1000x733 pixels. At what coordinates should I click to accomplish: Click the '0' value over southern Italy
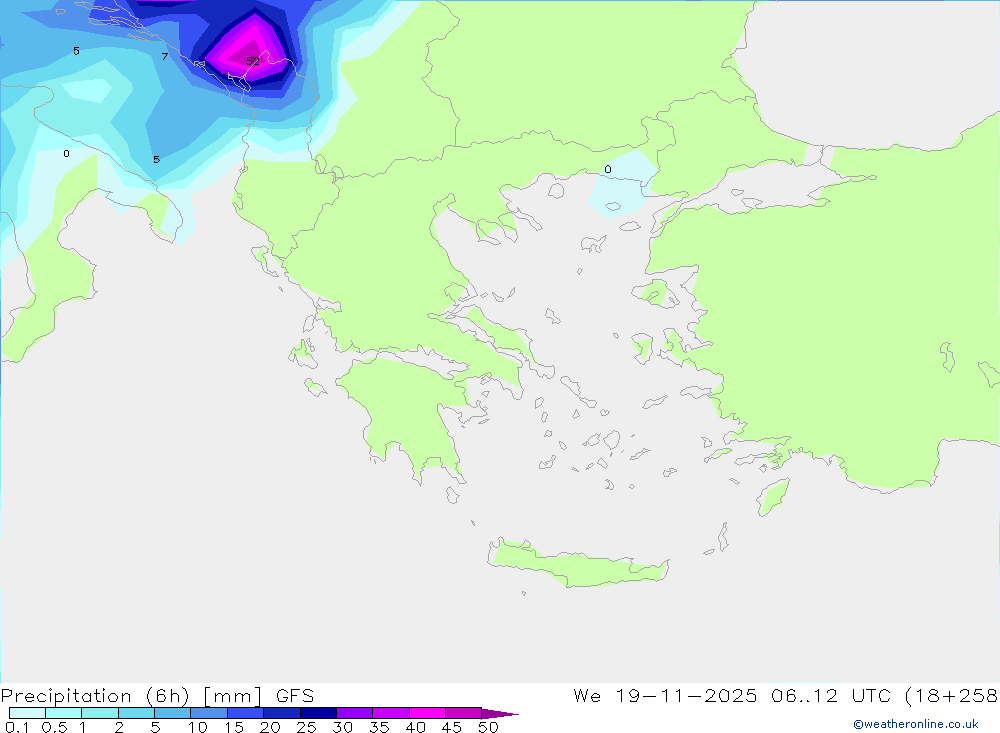click(66, 153)
